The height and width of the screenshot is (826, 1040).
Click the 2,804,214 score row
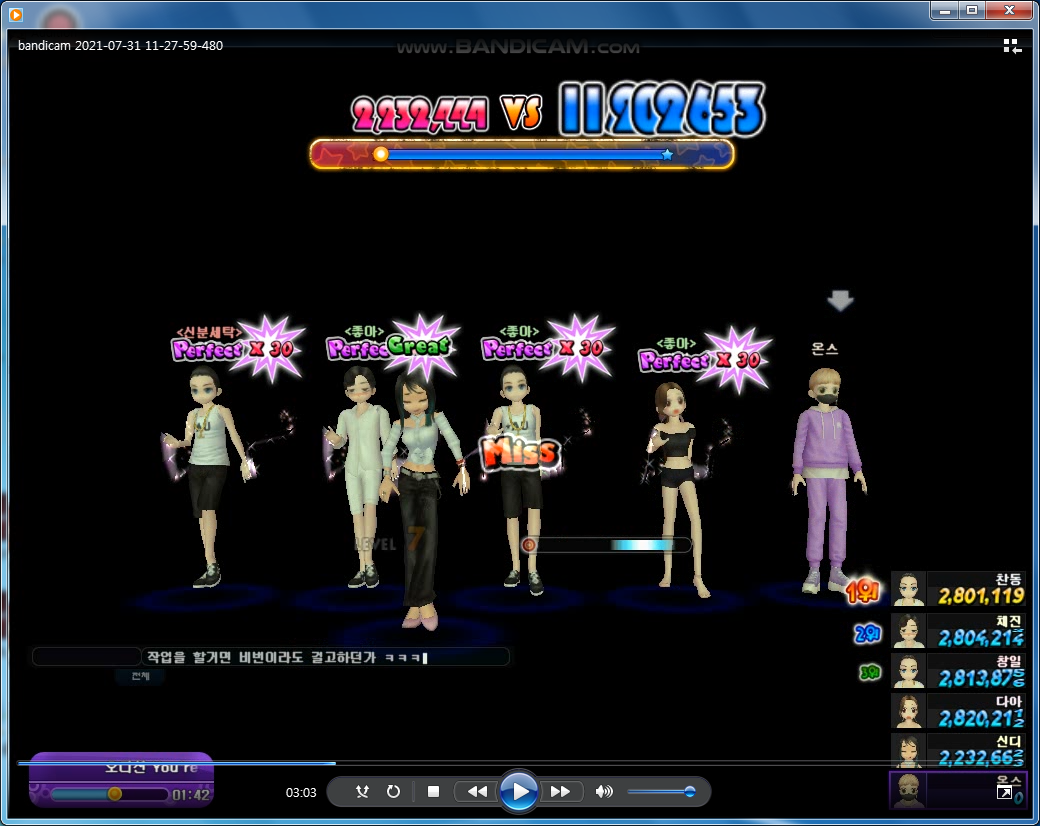pyautogui.click(x=958, y=630)
